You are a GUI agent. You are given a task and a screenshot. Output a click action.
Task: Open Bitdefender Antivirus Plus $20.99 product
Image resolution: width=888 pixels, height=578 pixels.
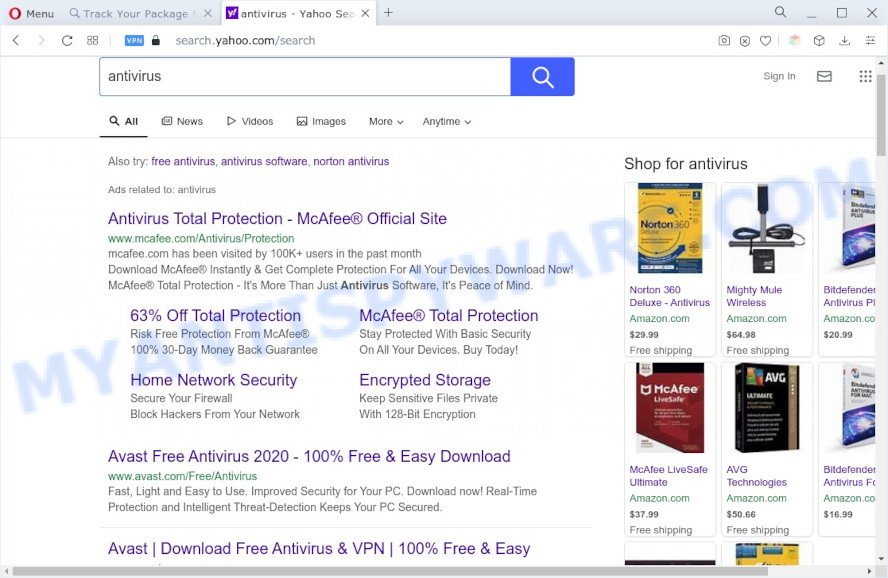pos(848,269)
